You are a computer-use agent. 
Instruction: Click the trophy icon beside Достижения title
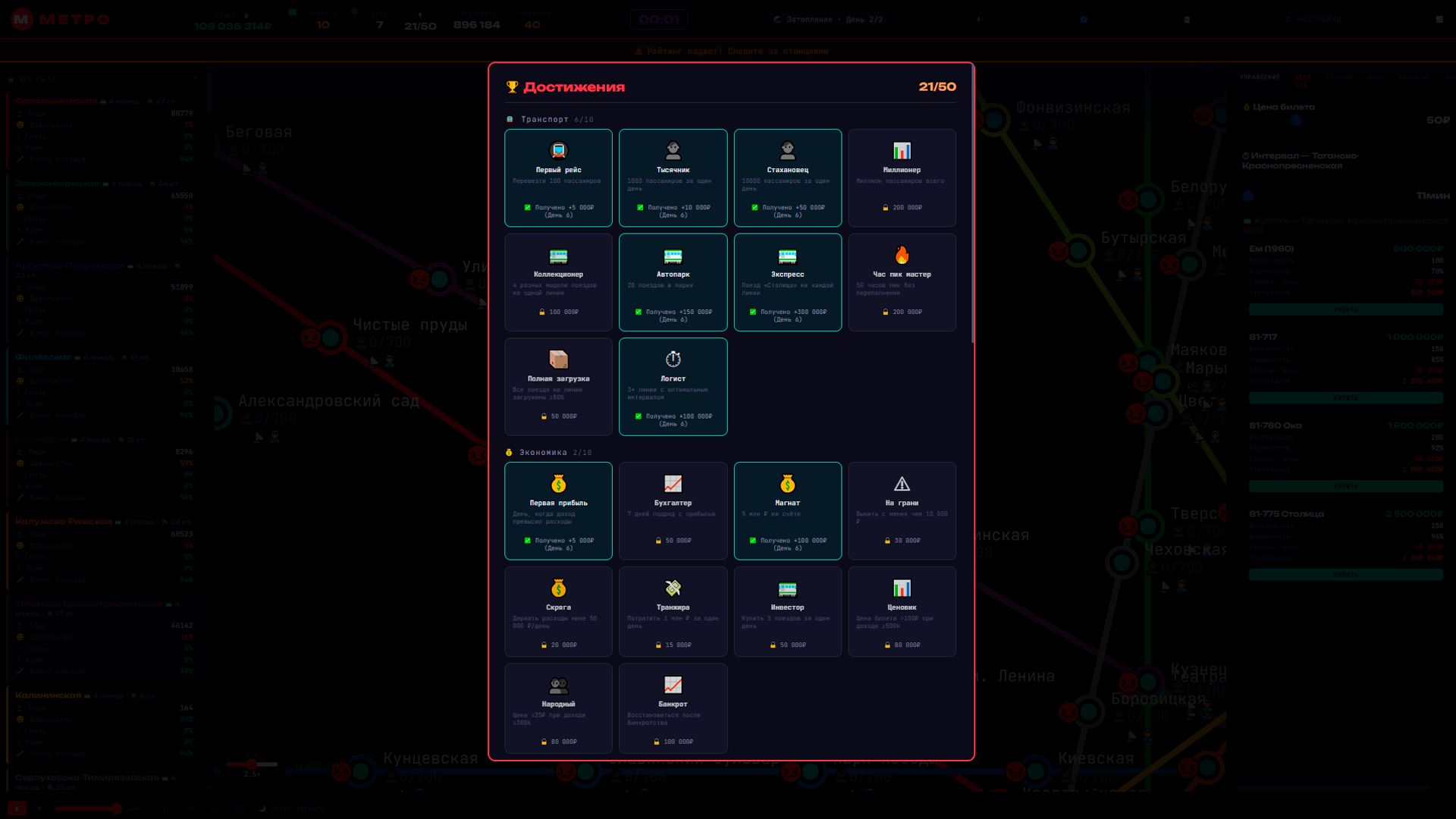pos(512,87)
